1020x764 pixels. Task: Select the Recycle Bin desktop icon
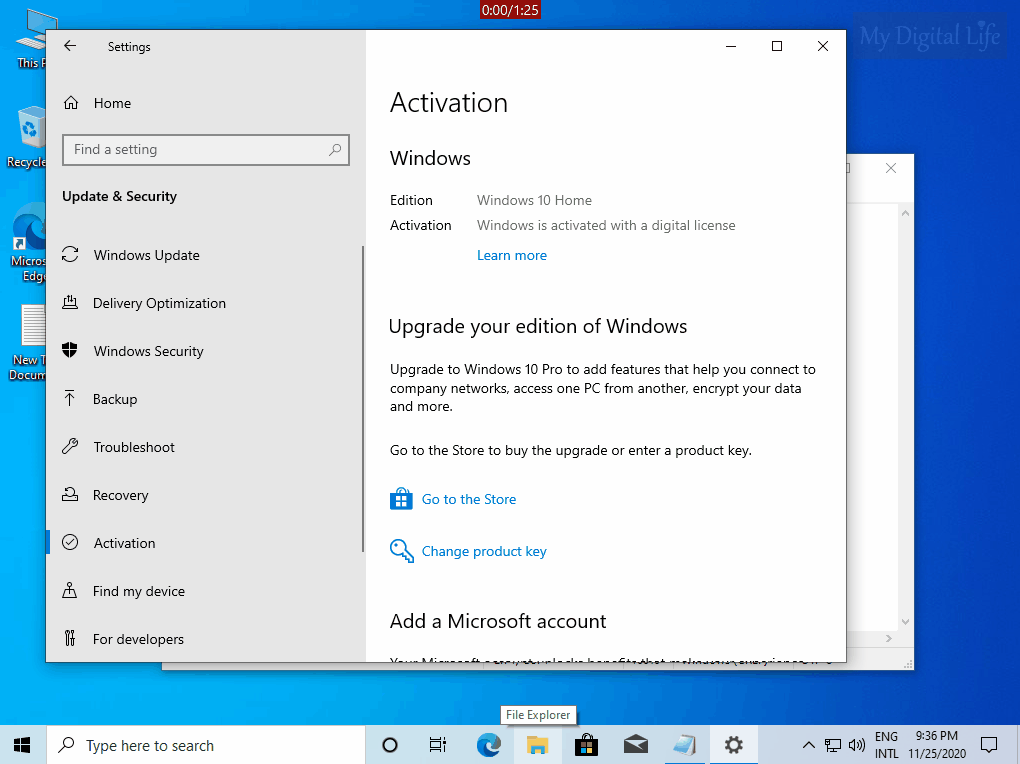(26, 138)
